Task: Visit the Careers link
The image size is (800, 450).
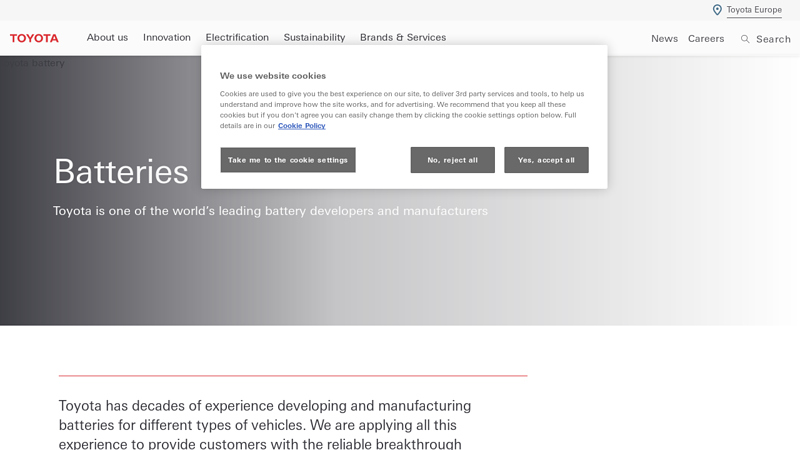Action: click(x=706, y=39)
